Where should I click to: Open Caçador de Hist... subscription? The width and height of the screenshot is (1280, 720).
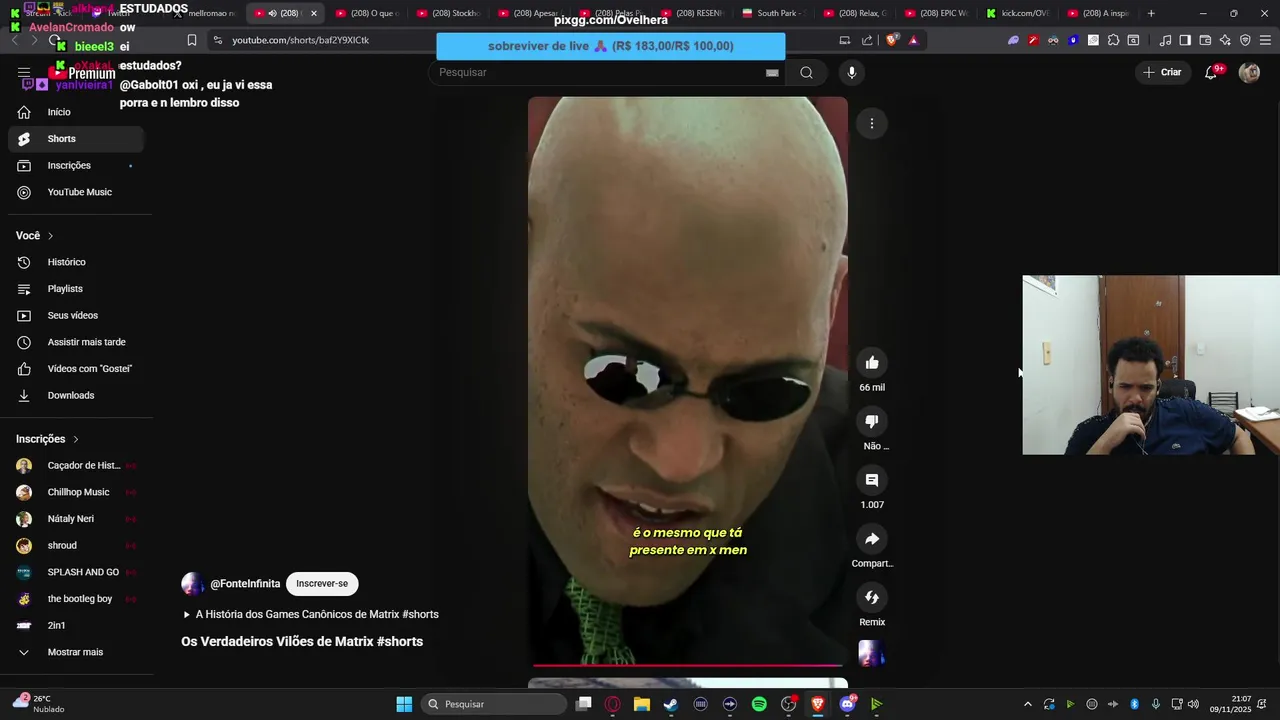pyautogui.click(x=76, y=465)
